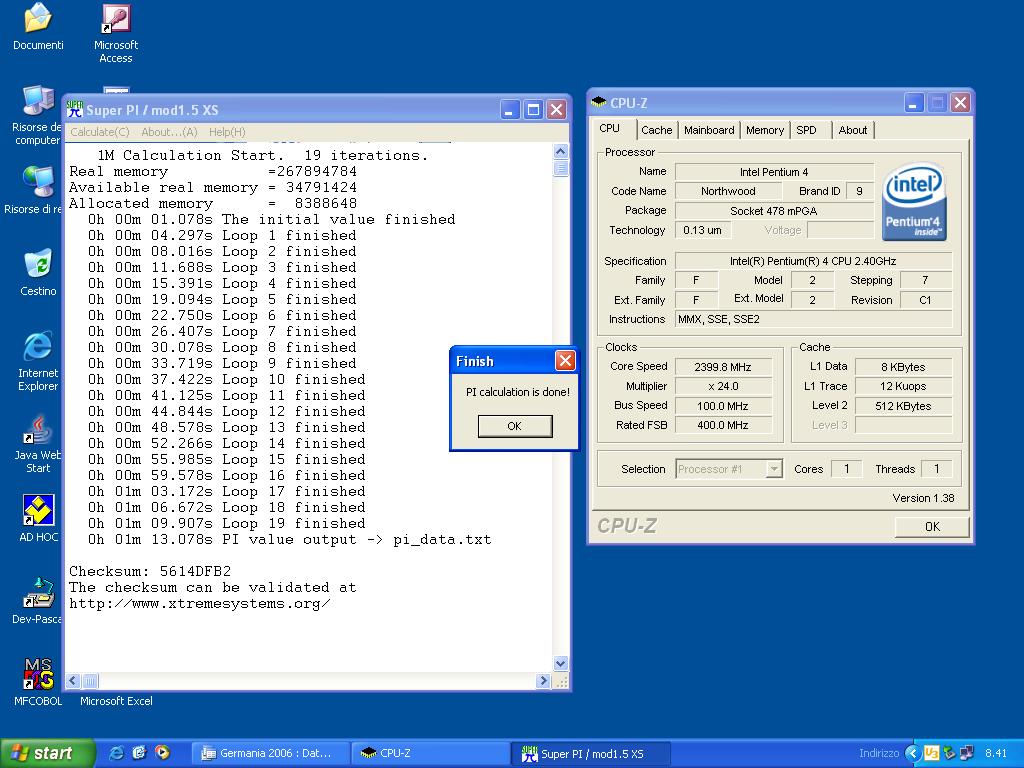Click Specification Intel Pentium 4 2.40GHz field

coord(813,261)
